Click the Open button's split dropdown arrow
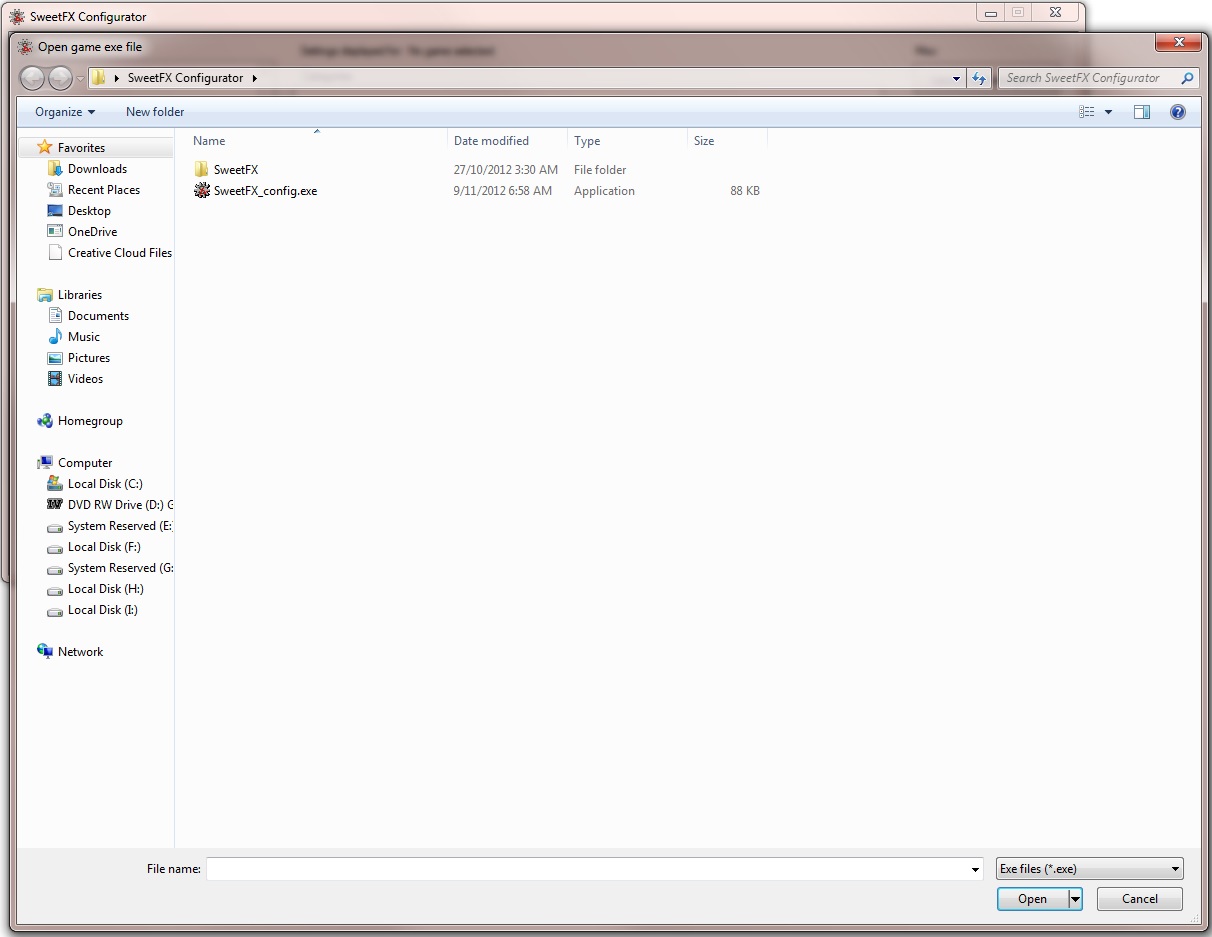1212x937 pixels. point(1076,899)
